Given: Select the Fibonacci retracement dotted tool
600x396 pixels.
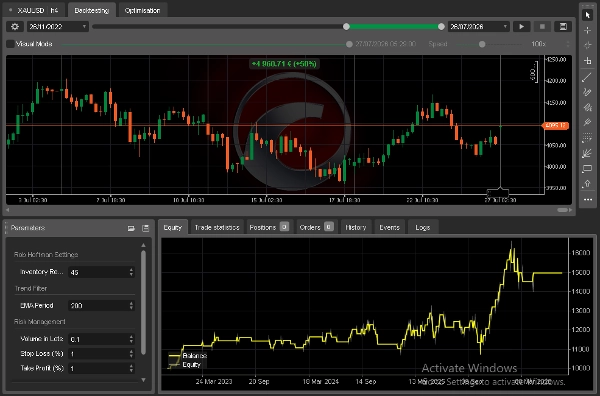Looking at the screenshot, I should [x=587, y=138].
